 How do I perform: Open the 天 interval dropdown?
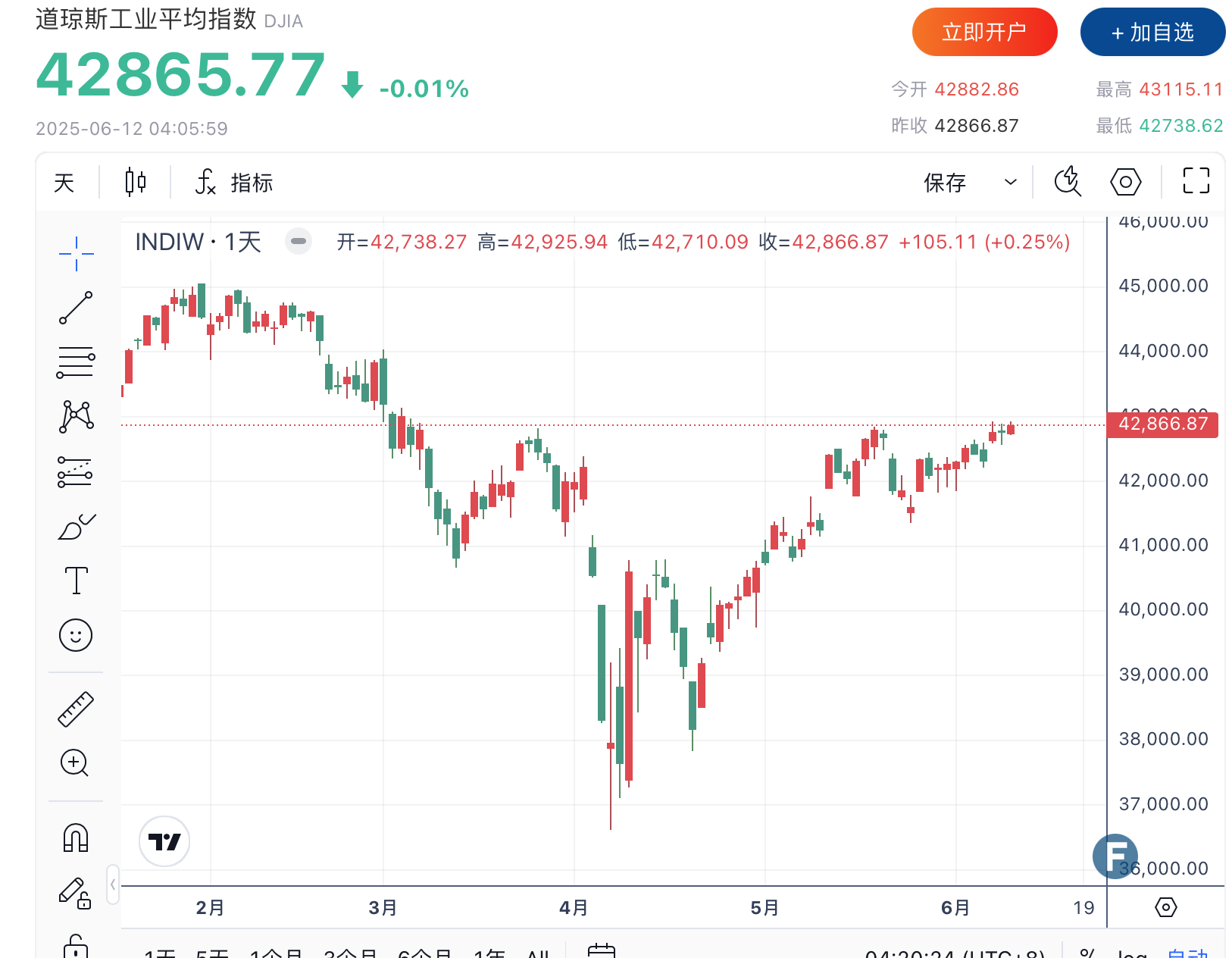pyautogui.click(x=64, y=183)
